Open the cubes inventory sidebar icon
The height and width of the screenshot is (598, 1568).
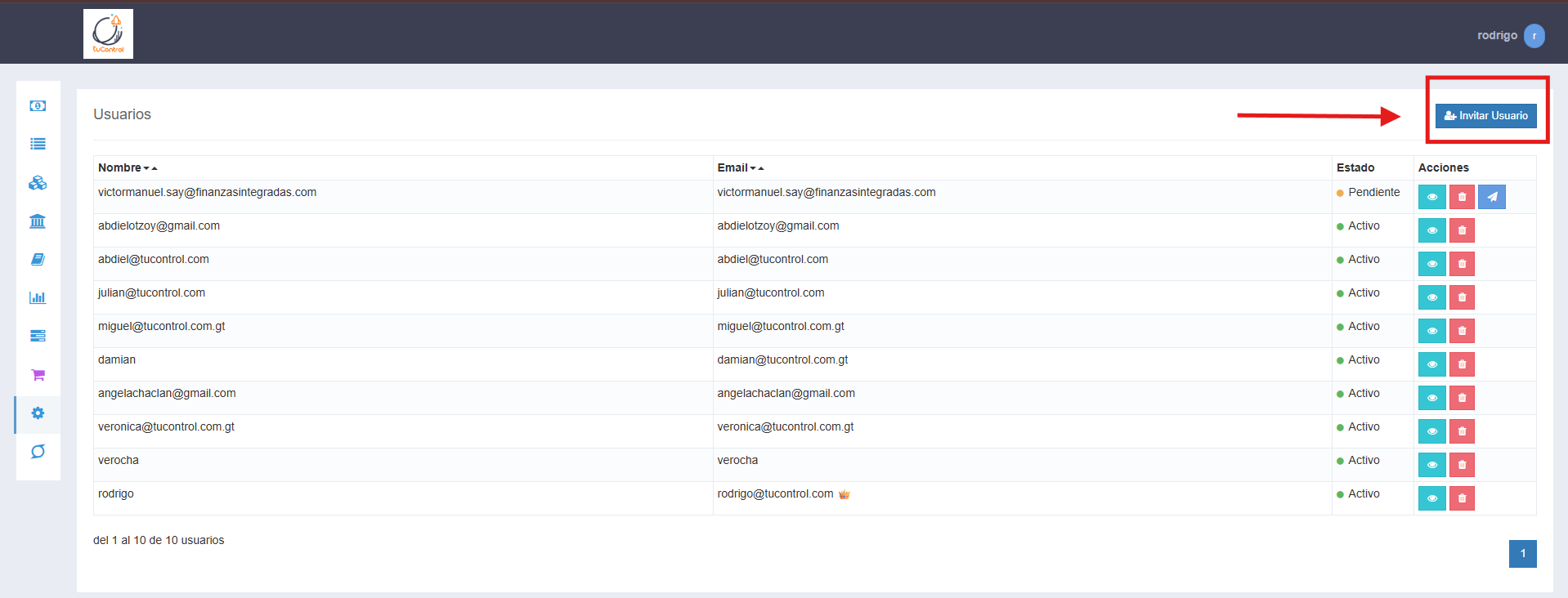38,183
